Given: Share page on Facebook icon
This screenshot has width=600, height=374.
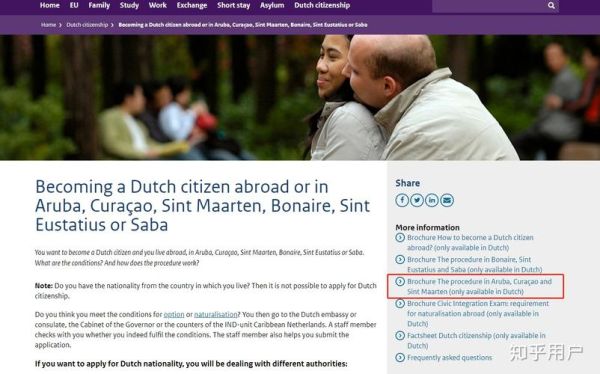Looking at the screenshot, I should (x=402, y=200).
